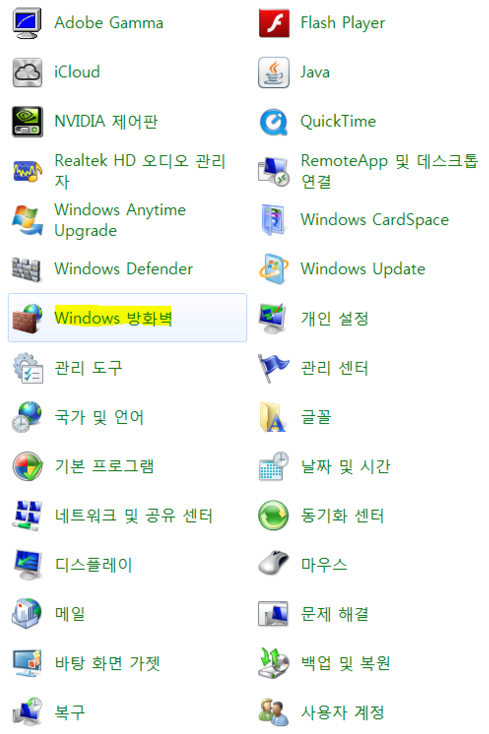Open the iCloud text link

pos(77,72)
